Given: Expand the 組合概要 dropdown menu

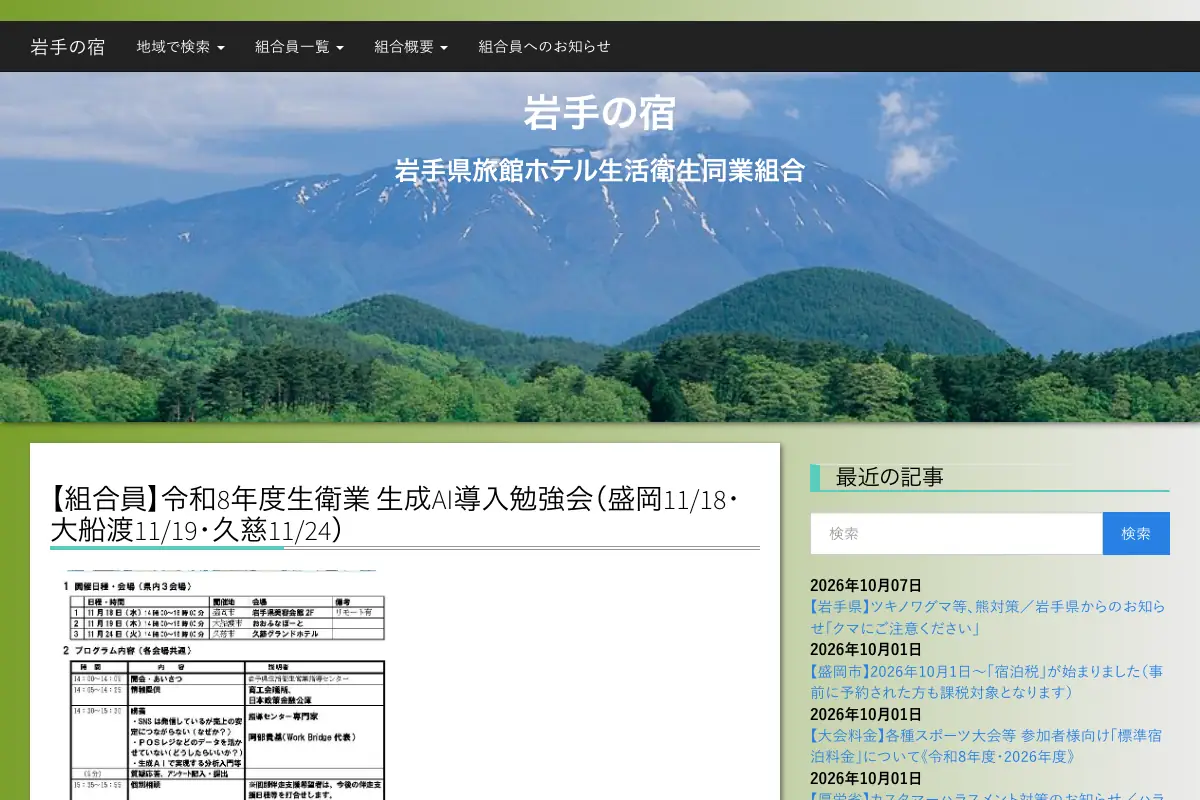Looking at the screenshot, I should 411,47.
